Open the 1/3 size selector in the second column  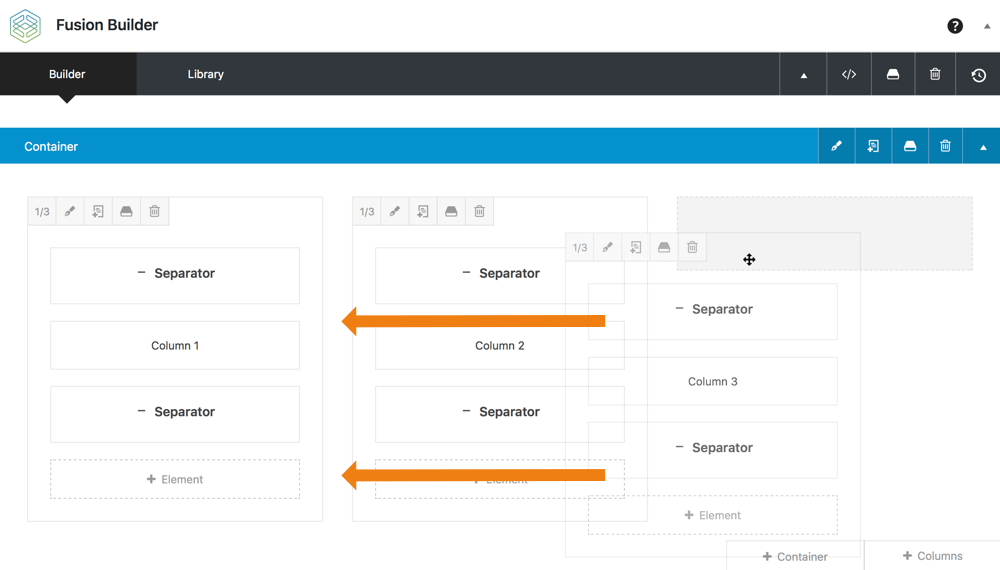[x=367, y=212]
